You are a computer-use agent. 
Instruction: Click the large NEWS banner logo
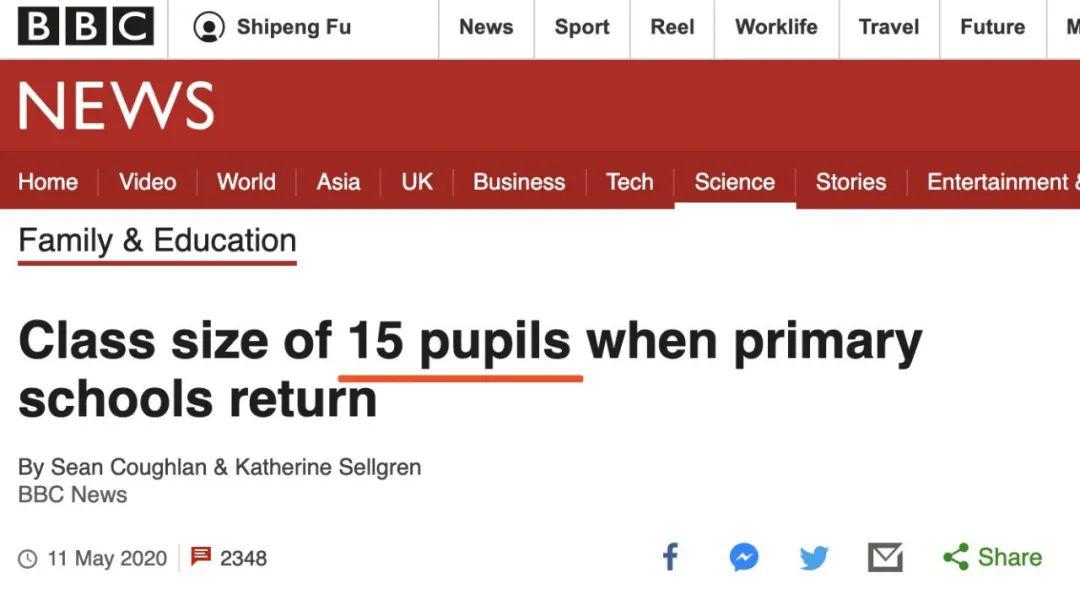tap(116, 105)
